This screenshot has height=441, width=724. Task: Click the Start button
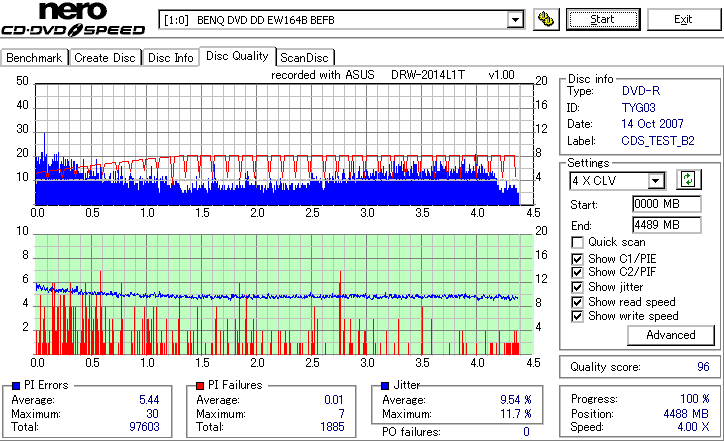coord(603,19)
